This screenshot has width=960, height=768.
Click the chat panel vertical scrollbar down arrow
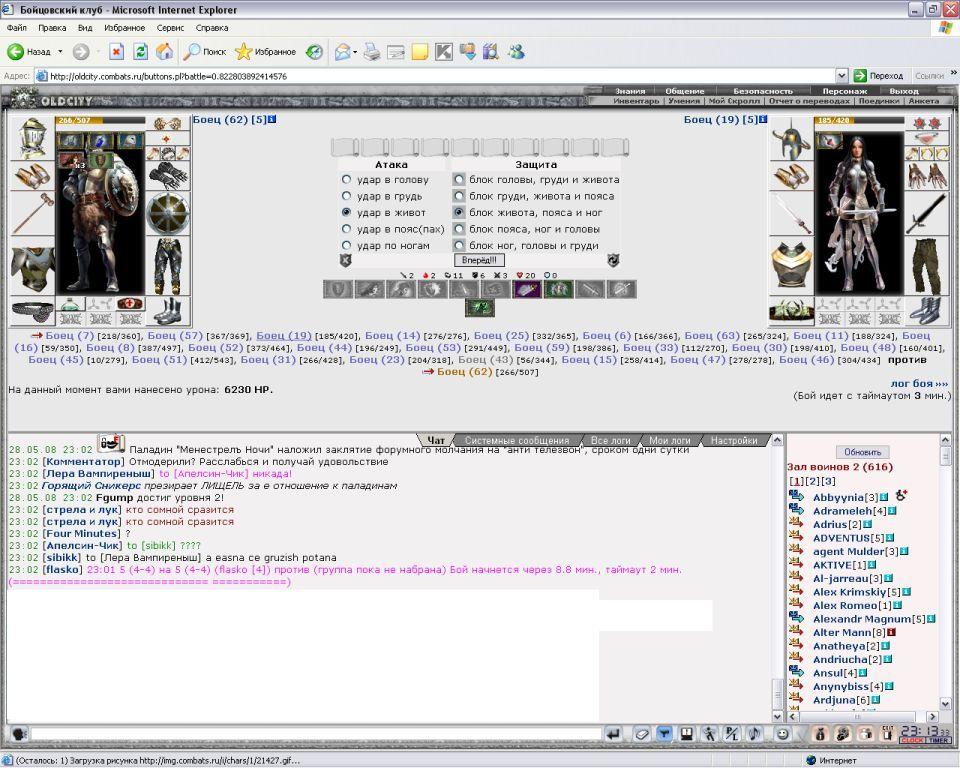778,716
